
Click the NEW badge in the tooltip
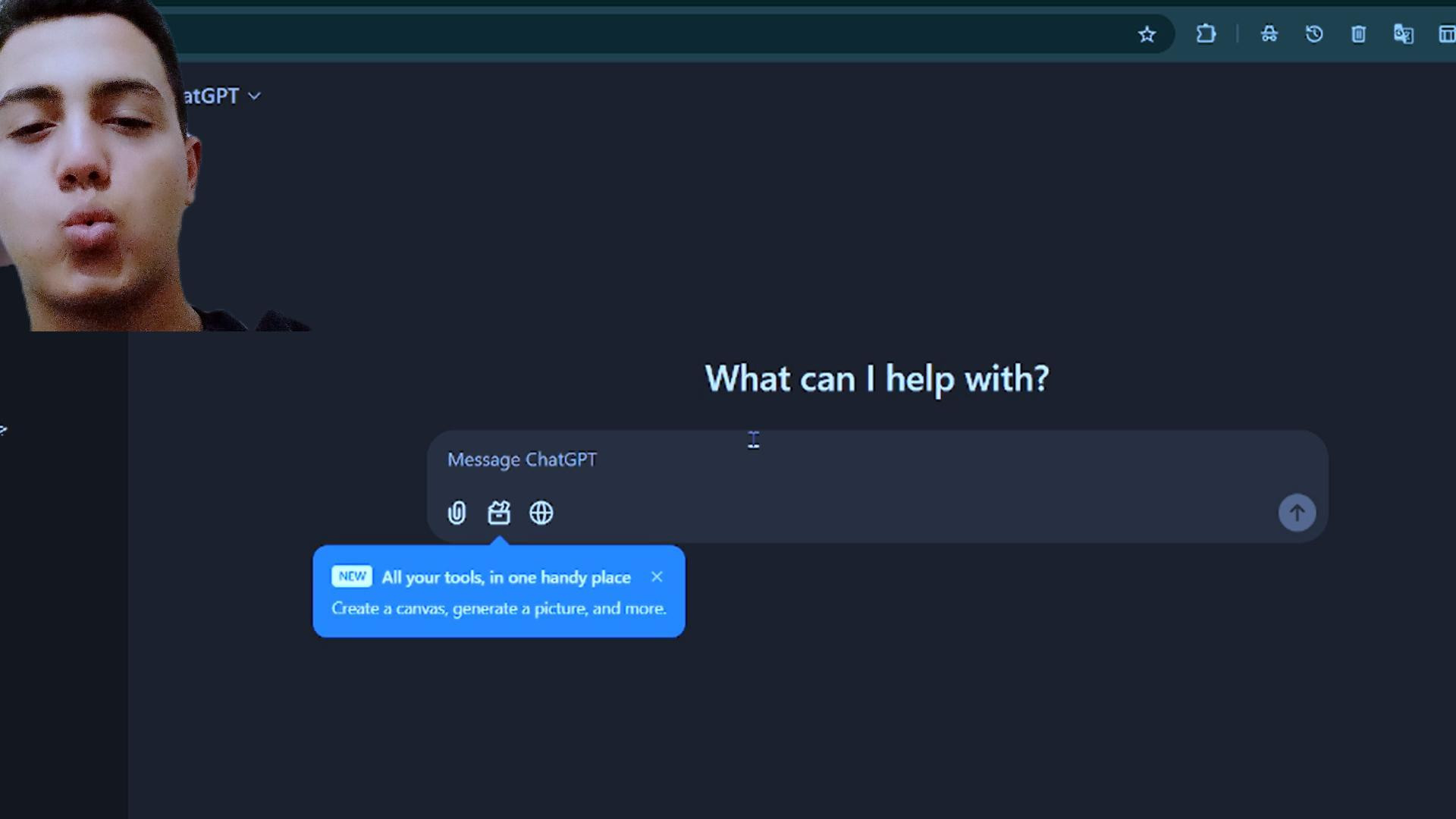352,576
